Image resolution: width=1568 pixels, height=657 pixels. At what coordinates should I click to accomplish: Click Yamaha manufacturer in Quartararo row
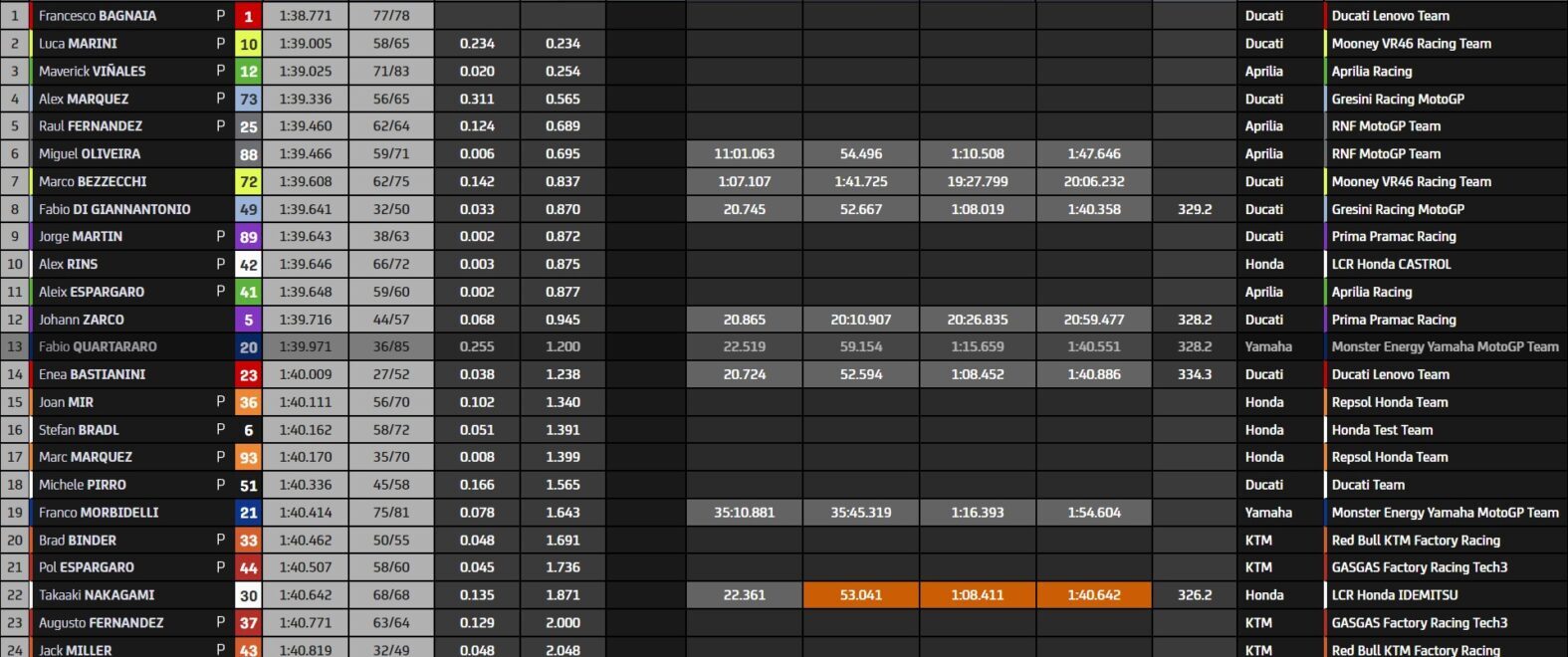pyautogui.click(x=1268, y=347)
